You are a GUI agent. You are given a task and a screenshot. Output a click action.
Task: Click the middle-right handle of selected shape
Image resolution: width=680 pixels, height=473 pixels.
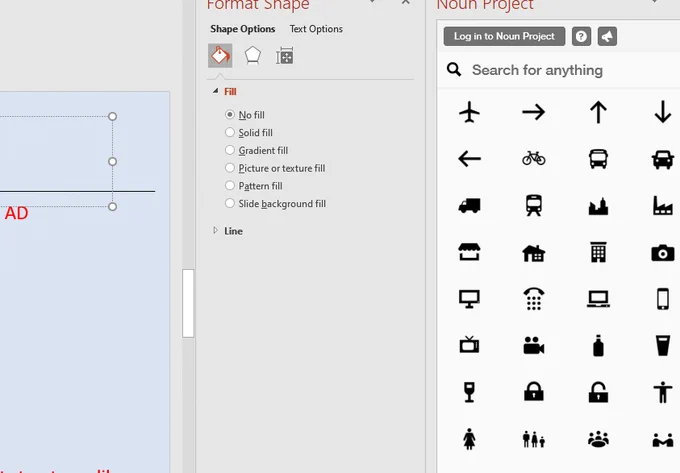tap(112, 161)
